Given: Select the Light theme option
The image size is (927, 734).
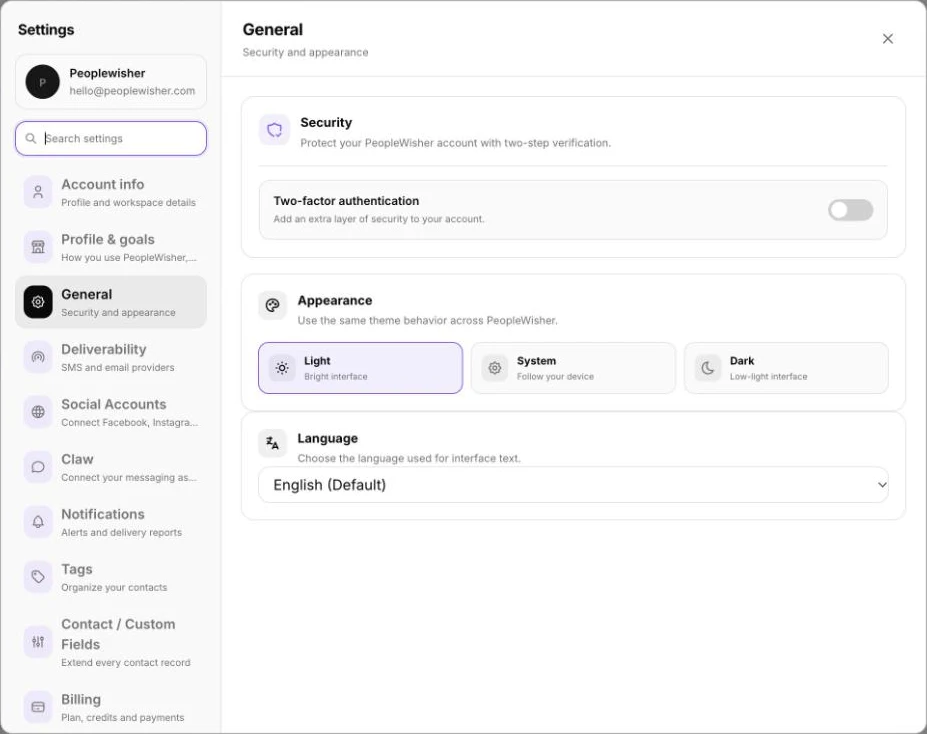Looking at the screenshot, I should coord(360,368).
